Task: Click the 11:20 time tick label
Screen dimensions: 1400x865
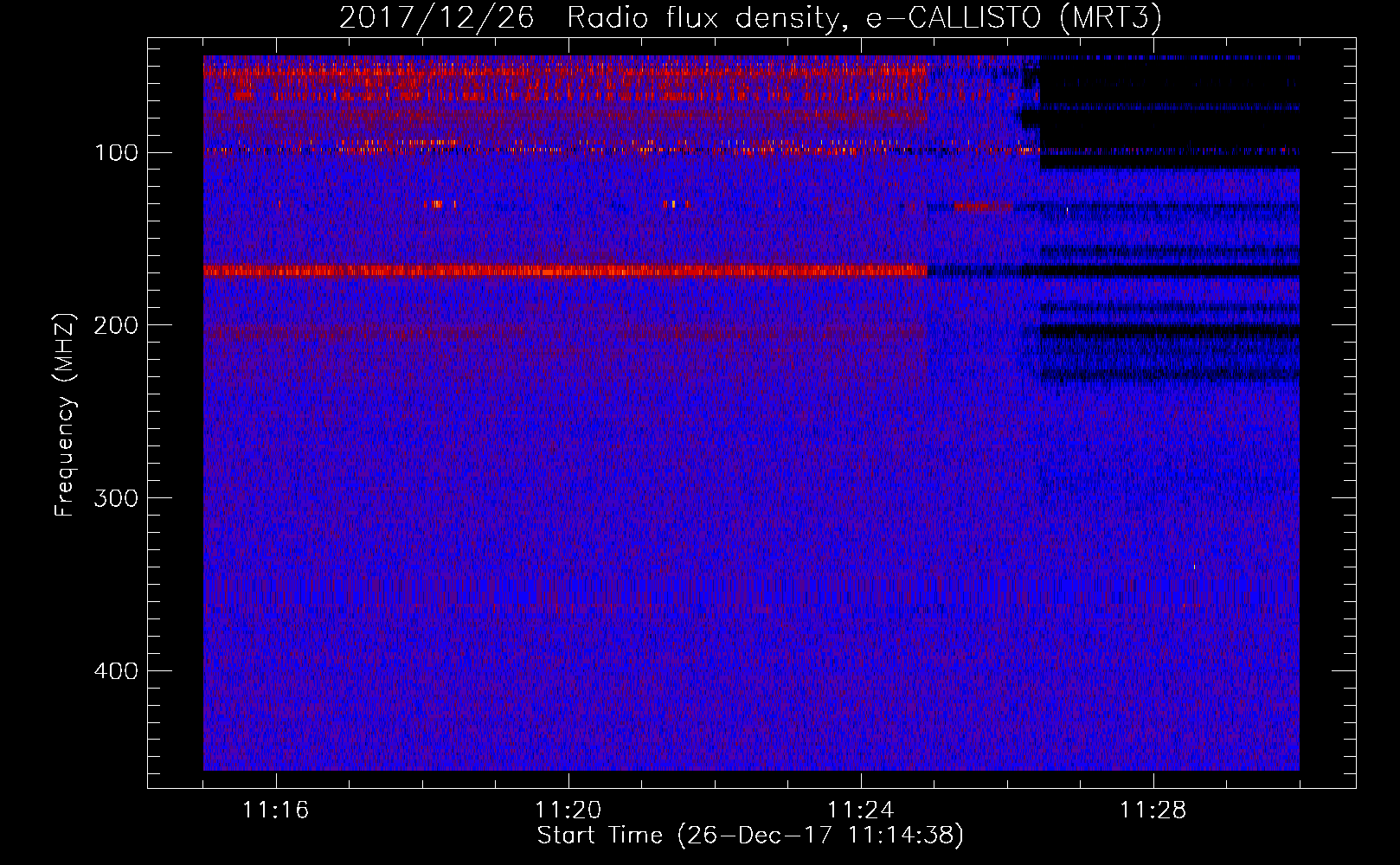Action: pyautogui.click(x=568, y=811)
